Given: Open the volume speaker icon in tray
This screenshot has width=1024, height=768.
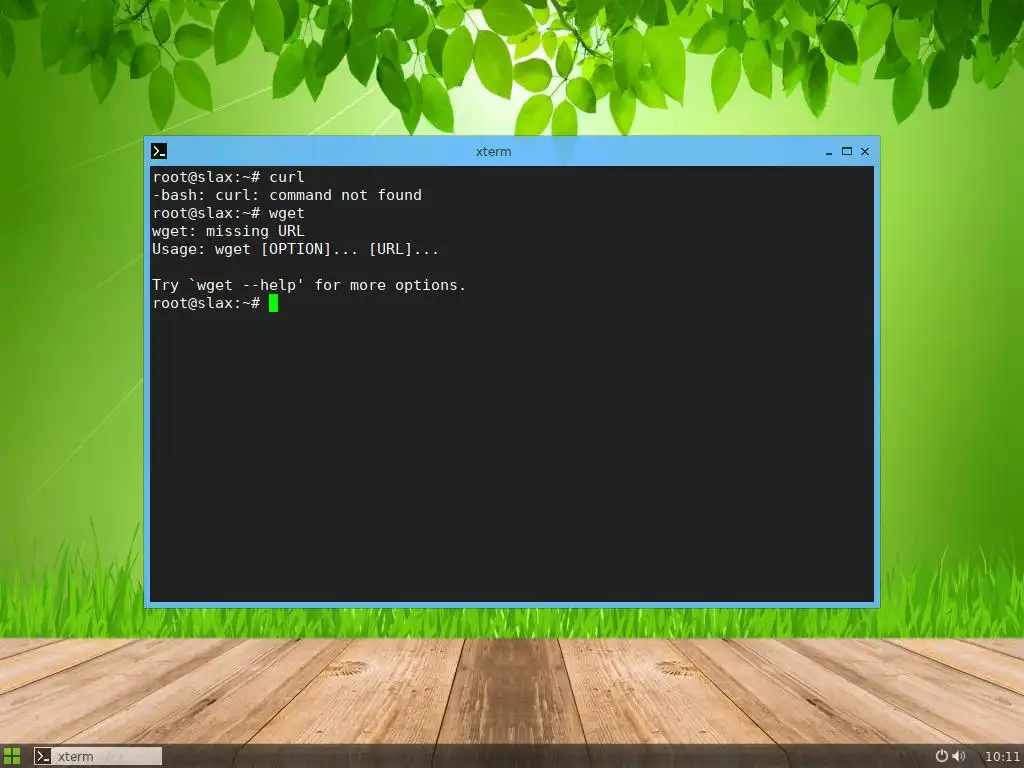Looking at the screenshot, I should tap(959, 756).
